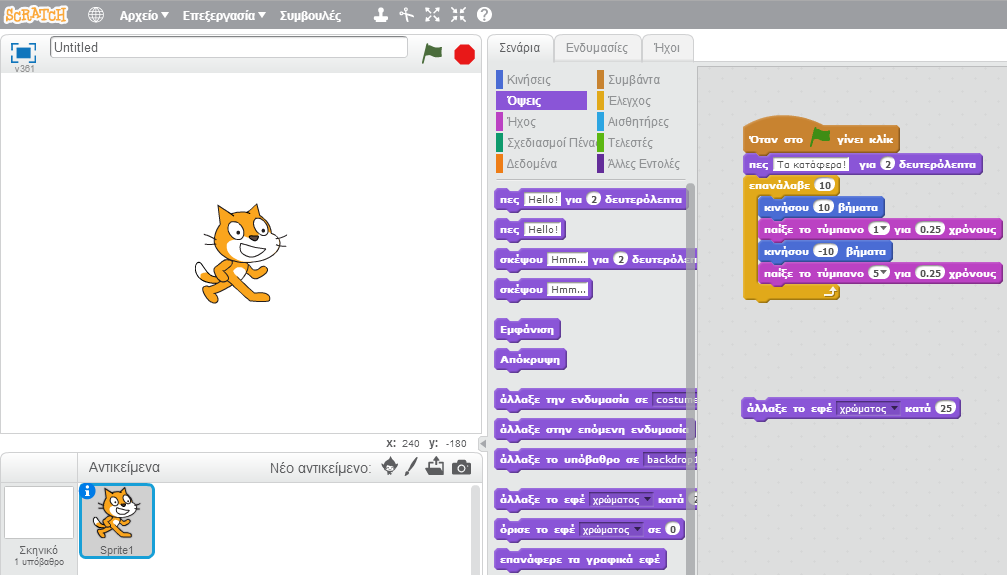The image size is (1007, 575).
Task: Edit the value -10 in the κινήσου block
Action: click(827, 251)
